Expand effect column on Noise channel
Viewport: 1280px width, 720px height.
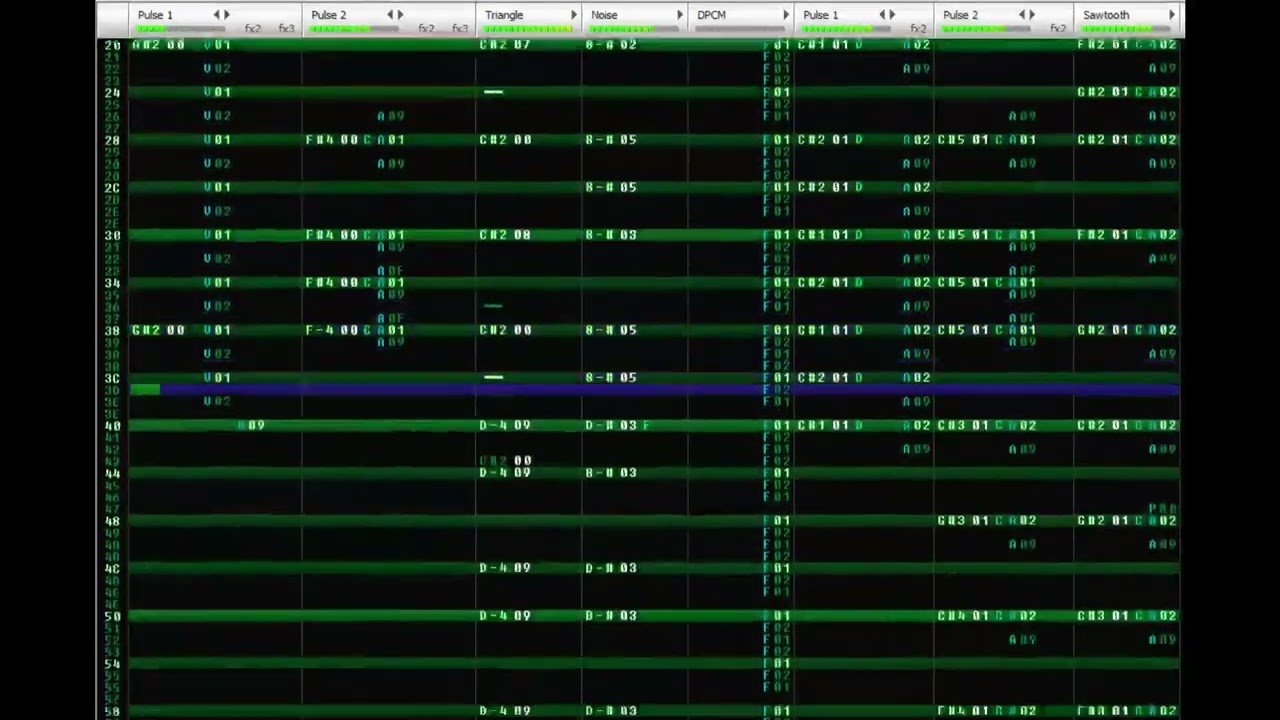(x=680, y=15)
